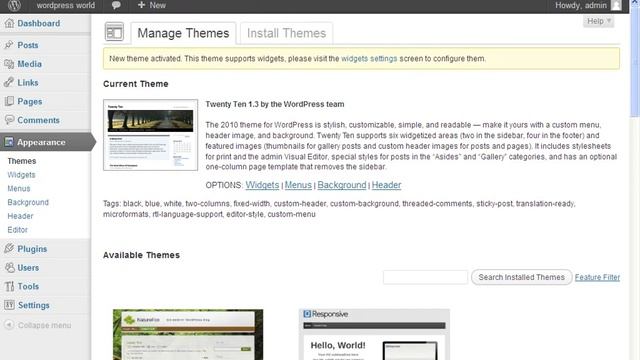Open Themes submenu item
This screenshot has width=640, height=360.
click(x=22, y=161)
